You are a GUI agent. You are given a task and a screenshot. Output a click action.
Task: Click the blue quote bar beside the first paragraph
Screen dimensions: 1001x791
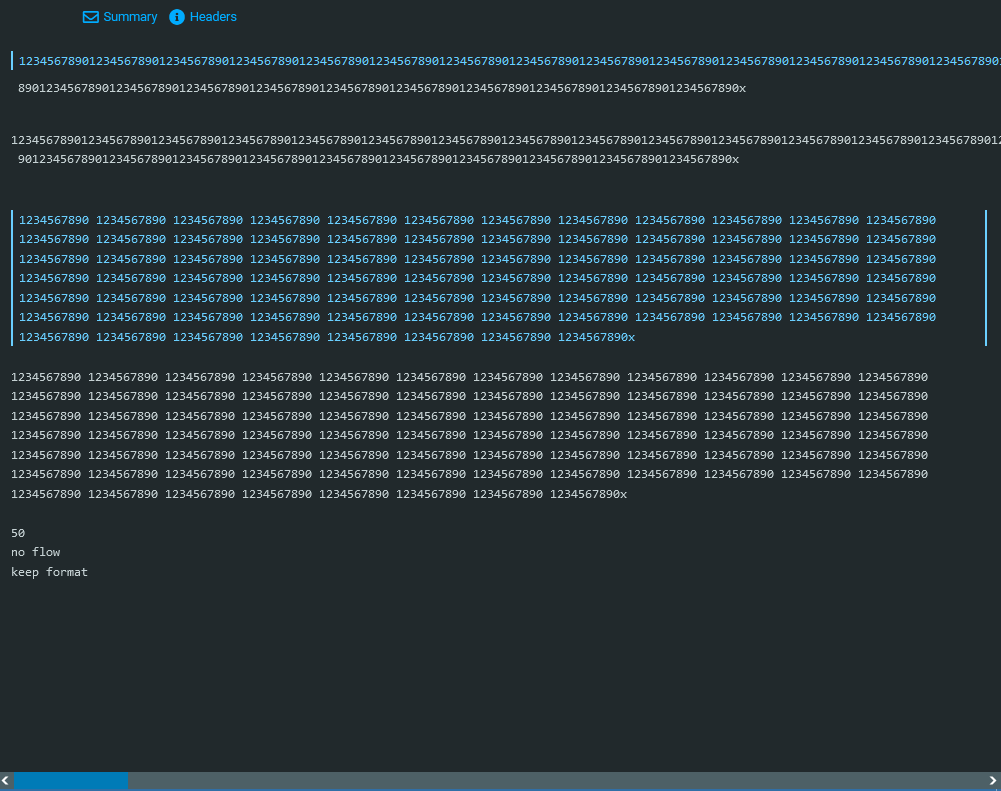pos(12,60)
